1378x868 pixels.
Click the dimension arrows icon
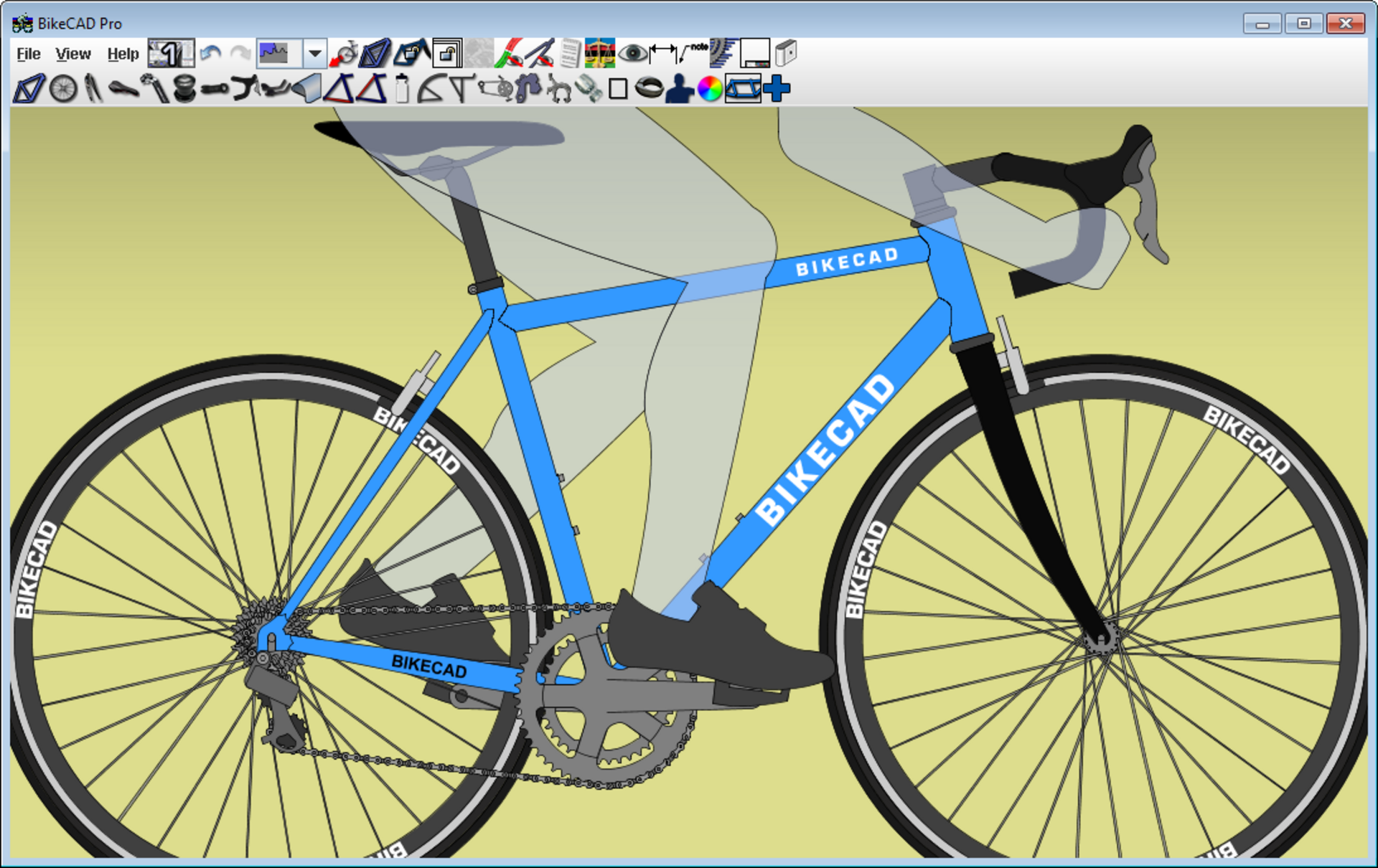662,53
